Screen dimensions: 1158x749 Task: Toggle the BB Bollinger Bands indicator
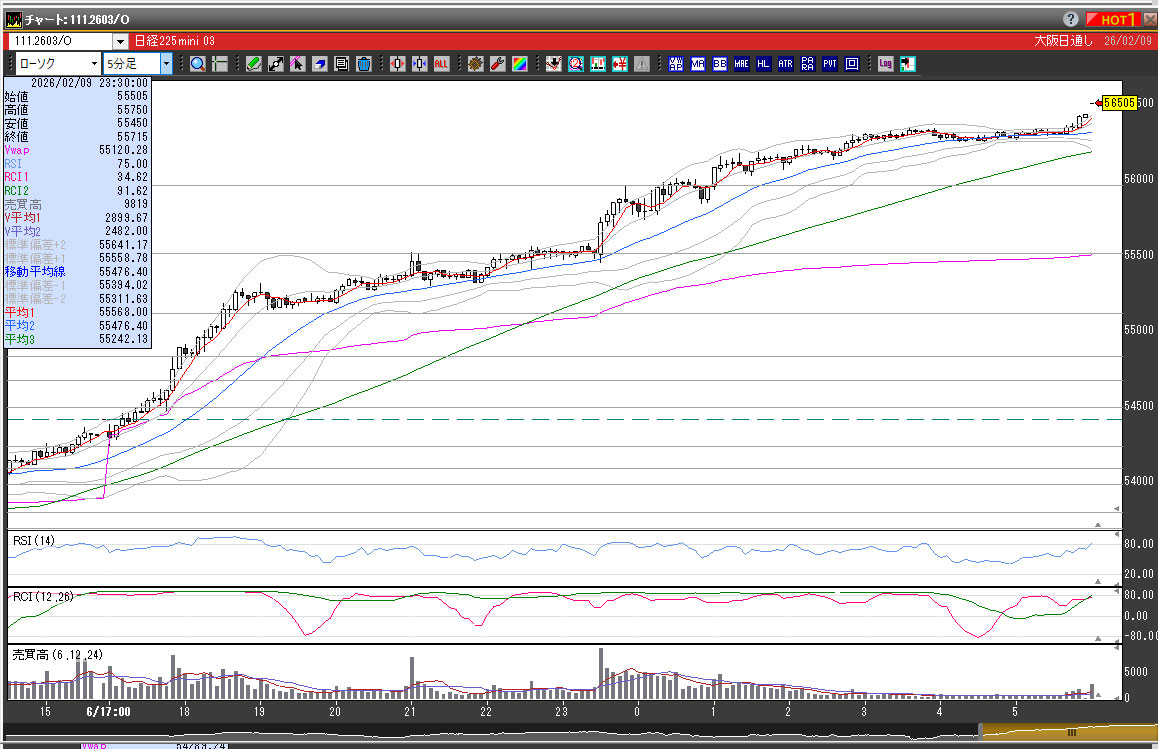tap(719, 64)
